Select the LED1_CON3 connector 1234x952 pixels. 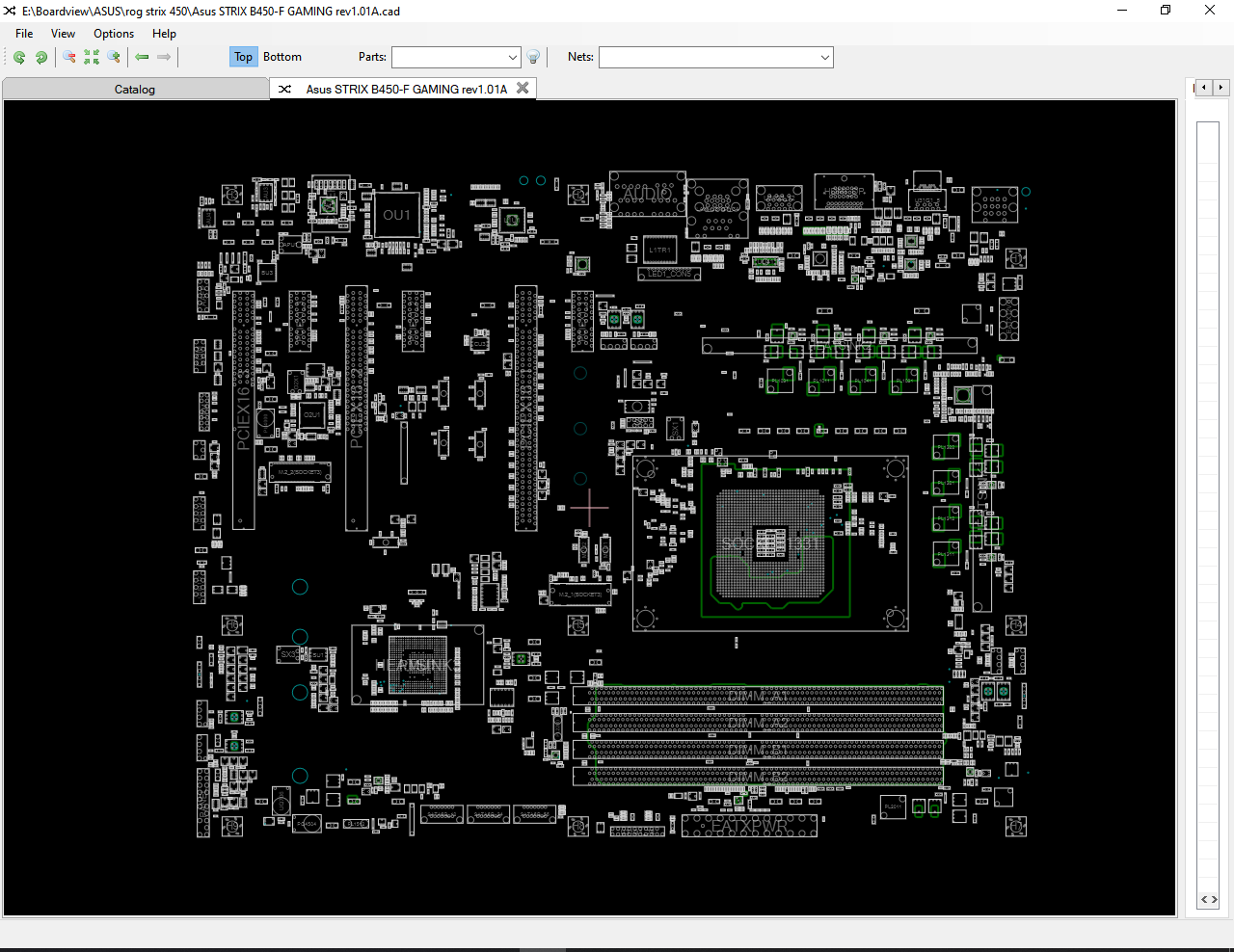tap(669, 275)
